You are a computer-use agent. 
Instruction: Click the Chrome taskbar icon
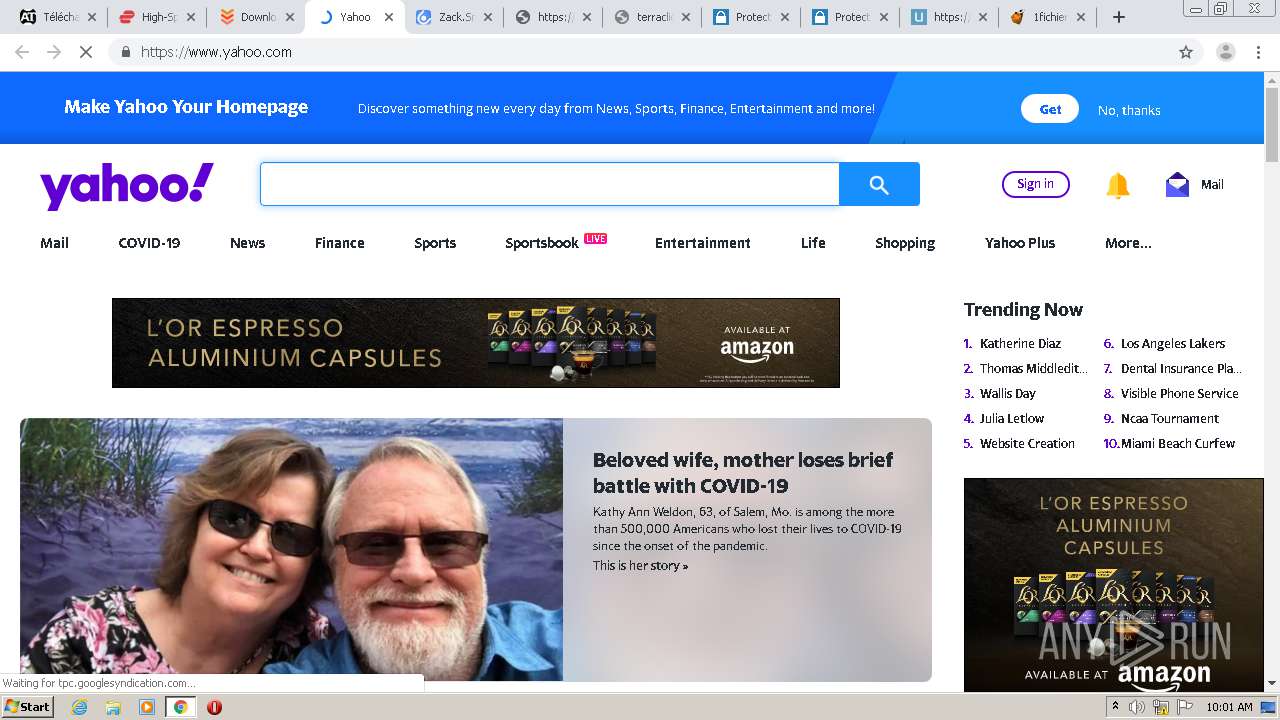click(180, 707)
